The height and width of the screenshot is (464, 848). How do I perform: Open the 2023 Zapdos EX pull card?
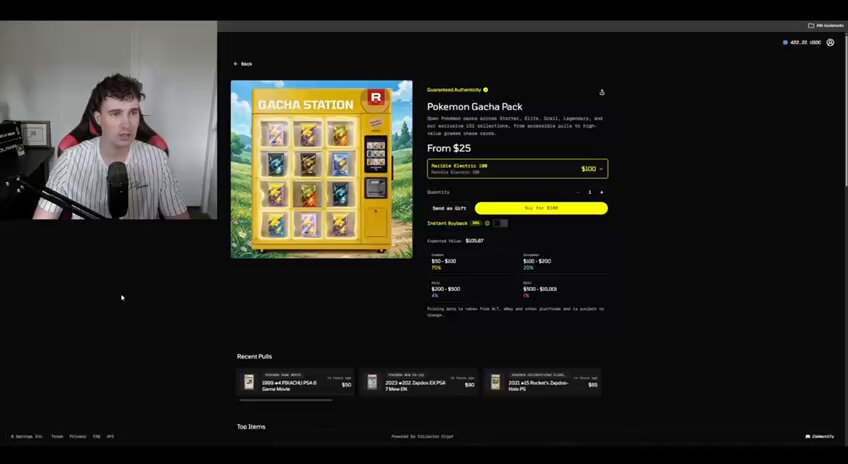click(419, 382)
